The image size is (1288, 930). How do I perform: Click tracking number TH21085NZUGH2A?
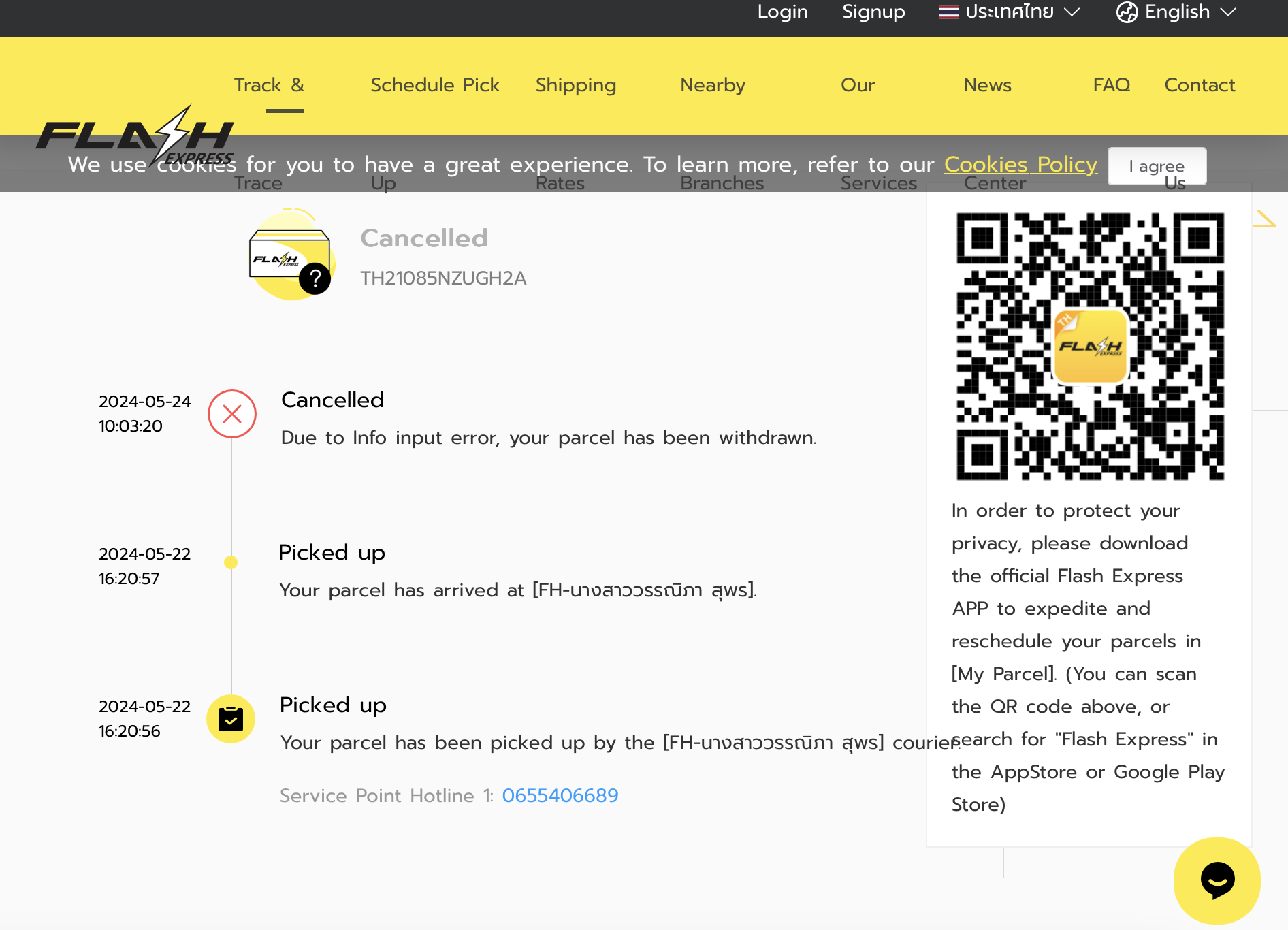coord(443,278)
